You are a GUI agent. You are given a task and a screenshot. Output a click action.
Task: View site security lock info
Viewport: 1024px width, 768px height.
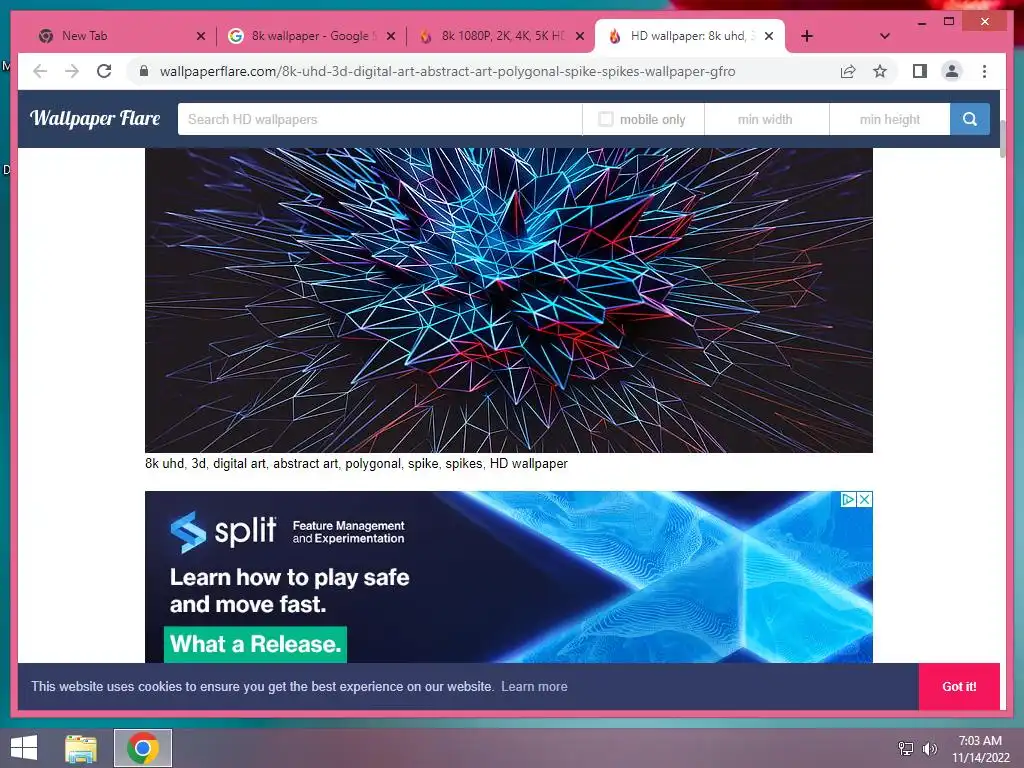(x=144, y=71)
